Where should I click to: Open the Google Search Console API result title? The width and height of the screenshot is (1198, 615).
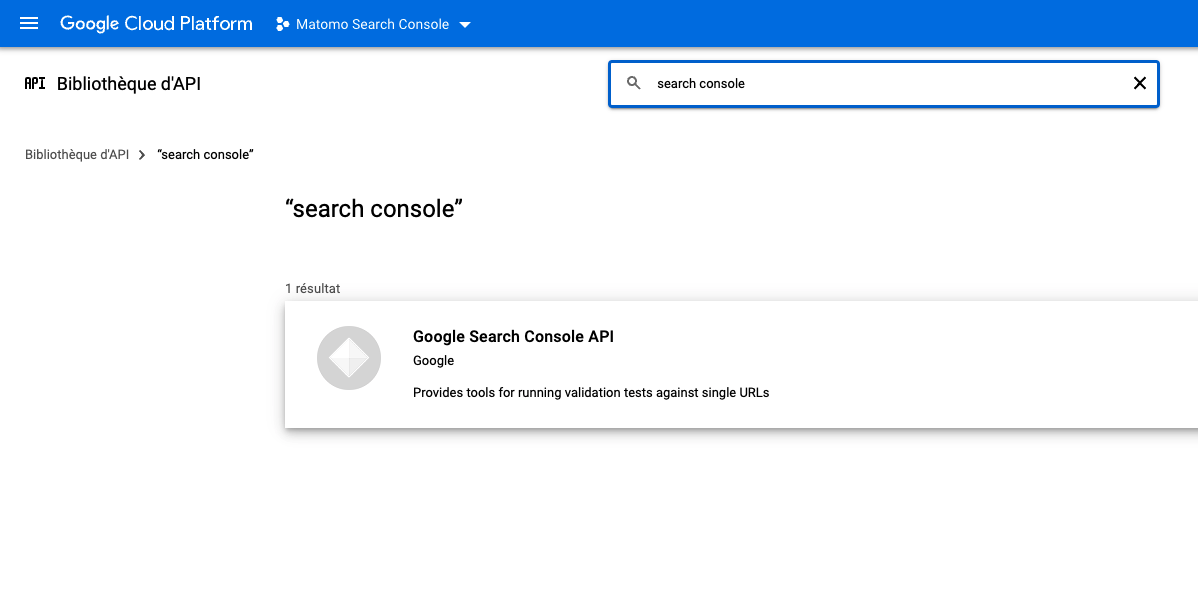click(513, 337)
